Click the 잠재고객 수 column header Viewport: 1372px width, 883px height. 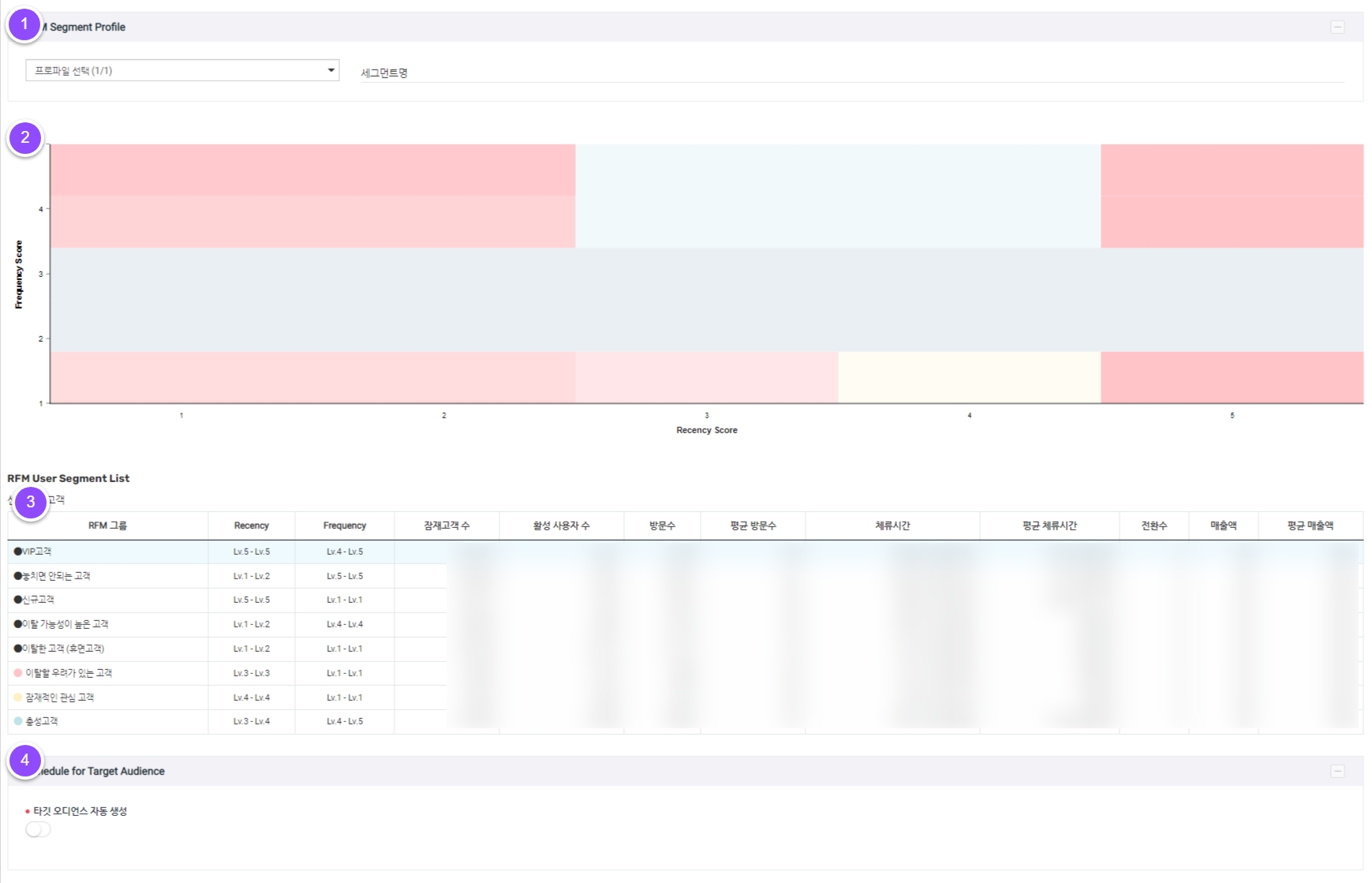click(x=447, y=526)
